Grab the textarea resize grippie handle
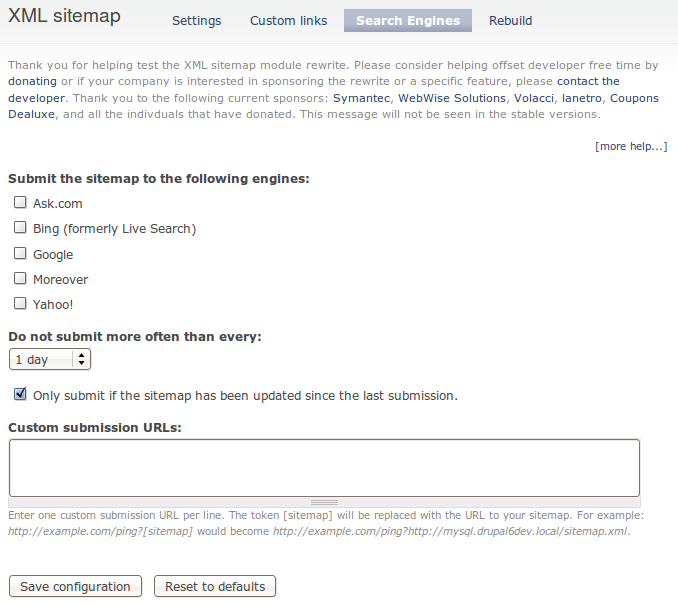This screenshot has height=605, width=678. coord(324,502)
